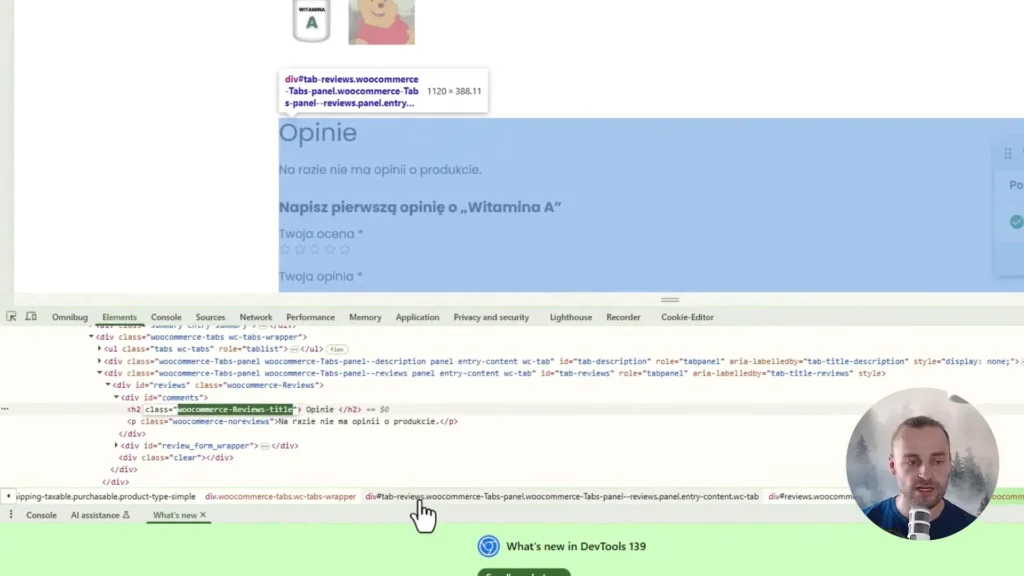This screenshot has width=1024, height=576.
Task: Expand the review_form_wrapper div
Action: coord(116,445)
